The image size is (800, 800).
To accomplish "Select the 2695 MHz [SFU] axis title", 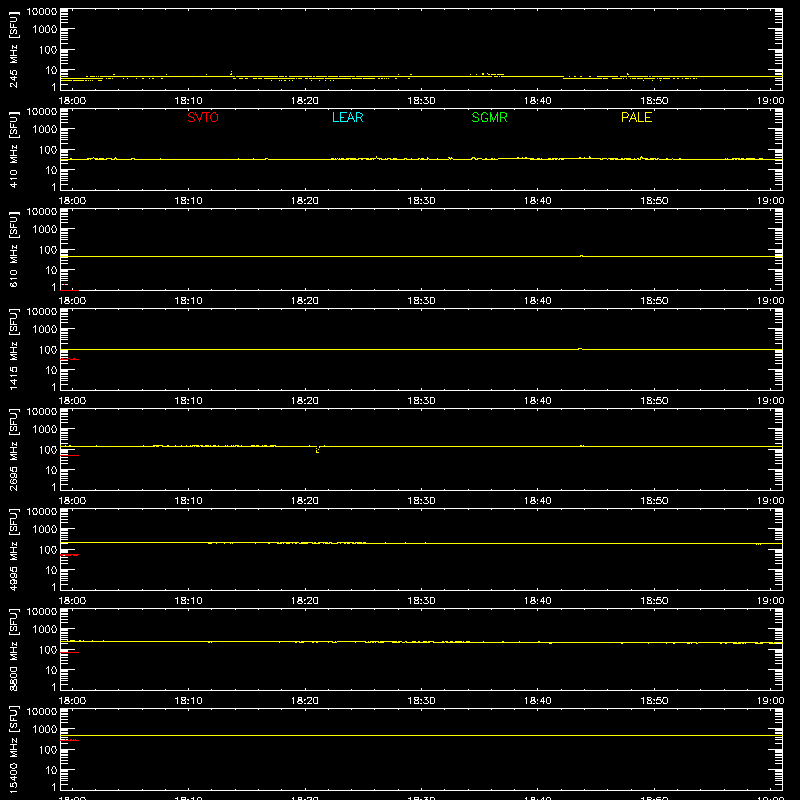I will pyautogui.click(x=13, y=449).
